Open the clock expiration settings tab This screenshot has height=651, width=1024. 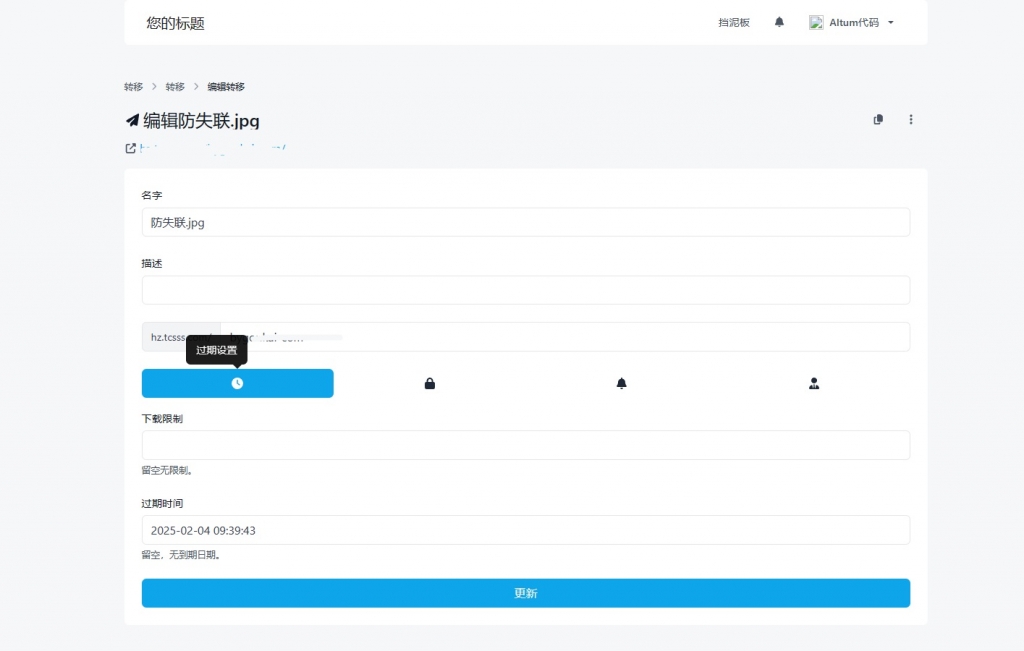coord(237,383)
